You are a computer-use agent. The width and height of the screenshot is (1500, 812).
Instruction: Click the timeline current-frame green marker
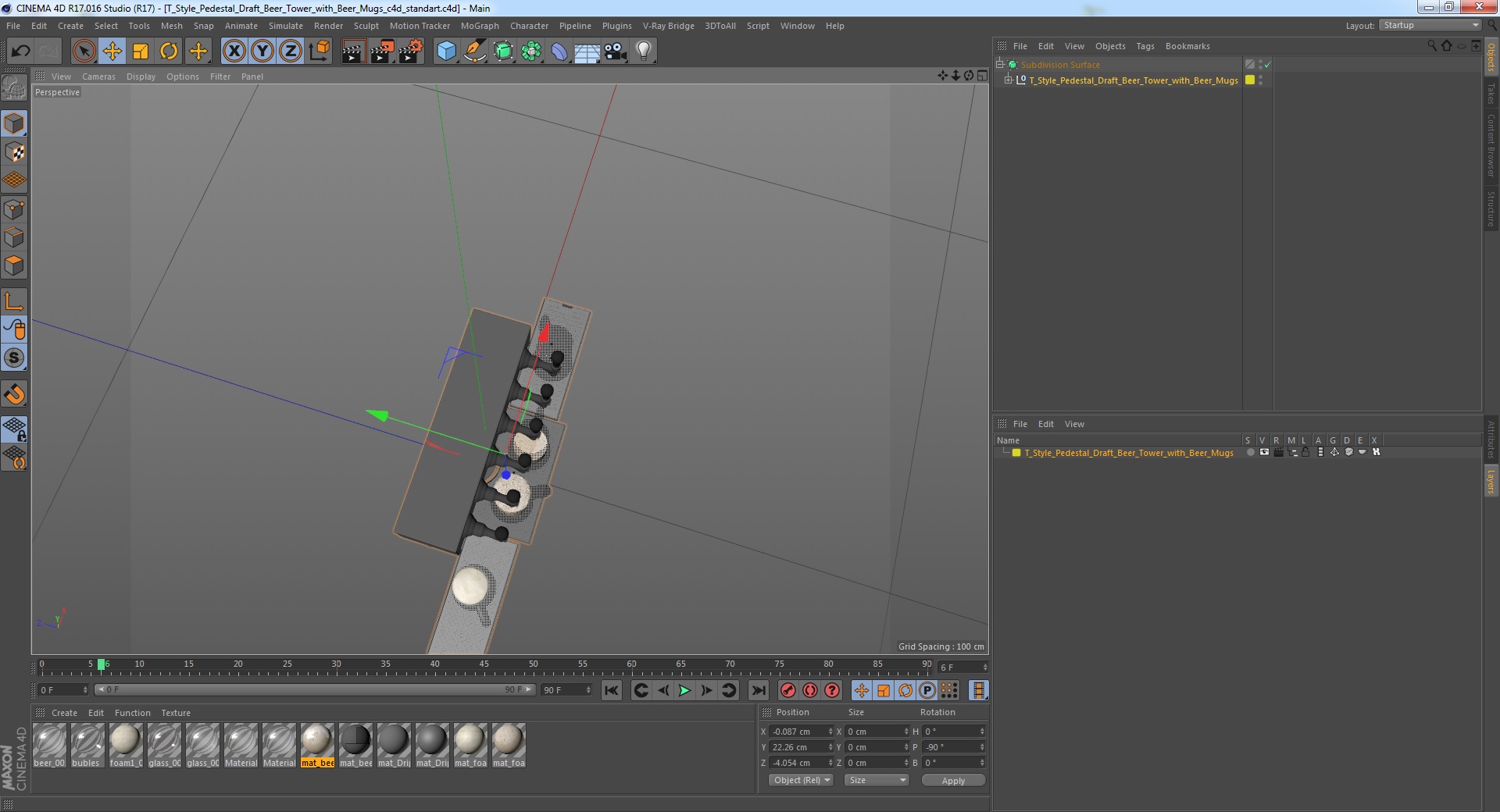click(101, 664)
